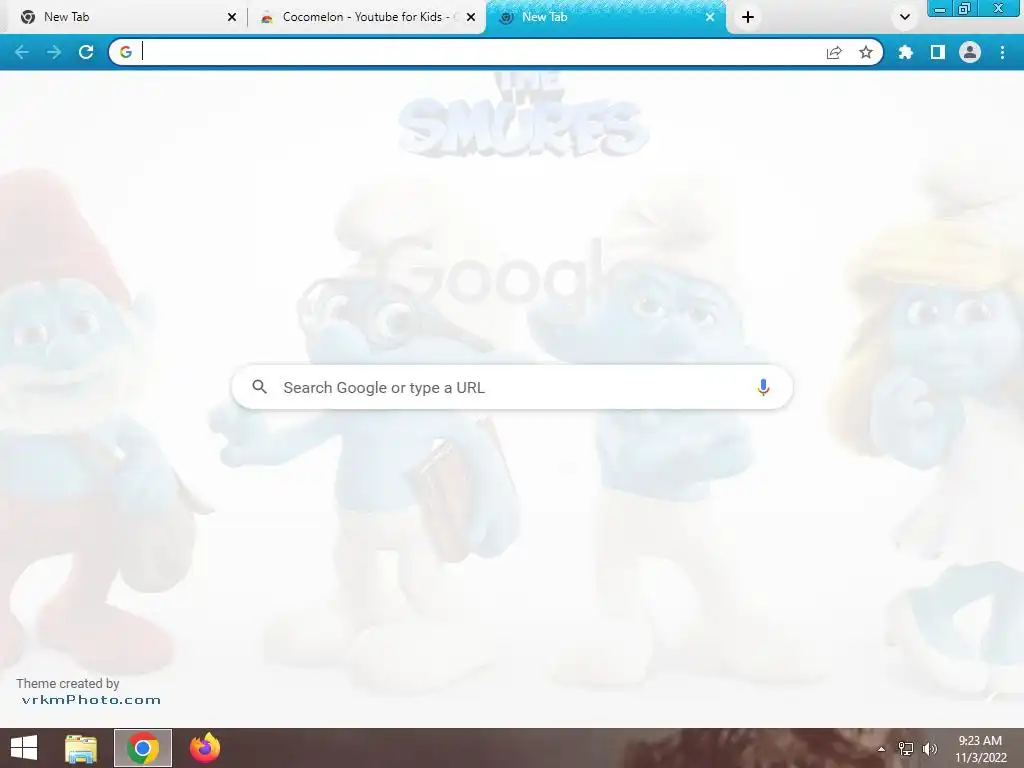Reload the current page
The height and width of the screenshot is (768, 1024).
click(86, 52)
